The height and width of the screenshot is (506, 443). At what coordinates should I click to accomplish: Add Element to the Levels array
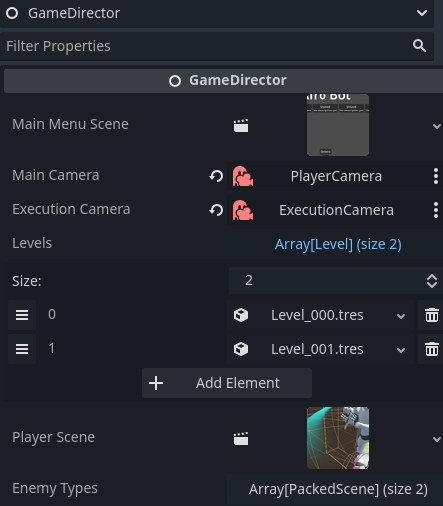click(227, 383)
